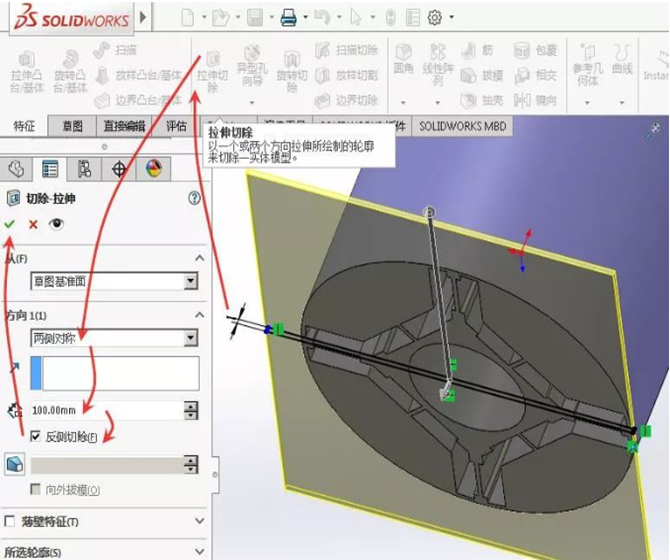The image size is (670, 560).
Task: Select 线性阵列 linear pattern tool
Action: tap(438, 64)
